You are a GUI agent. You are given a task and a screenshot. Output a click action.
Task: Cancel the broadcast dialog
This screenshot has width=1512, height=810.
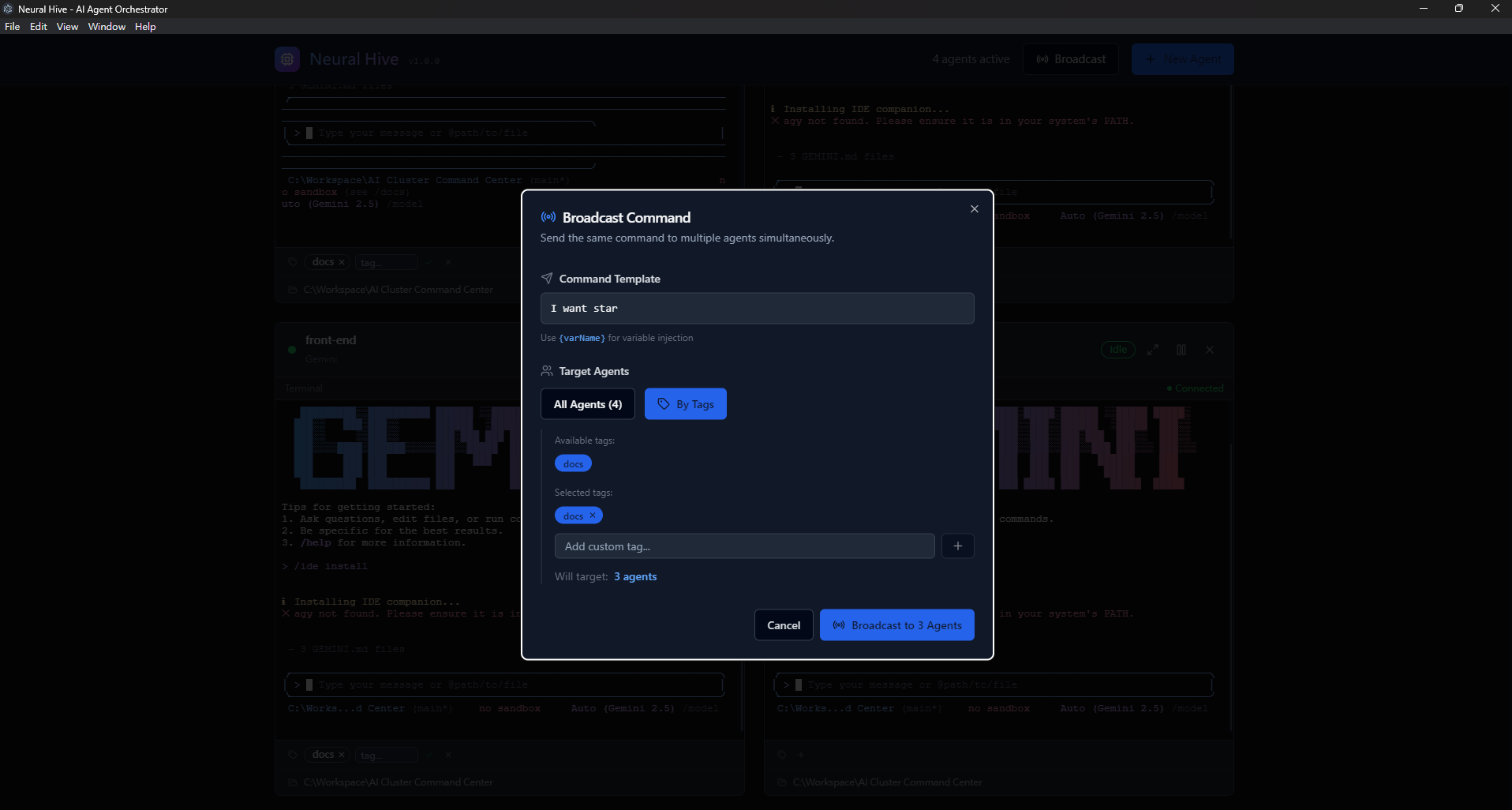point(784,625)
